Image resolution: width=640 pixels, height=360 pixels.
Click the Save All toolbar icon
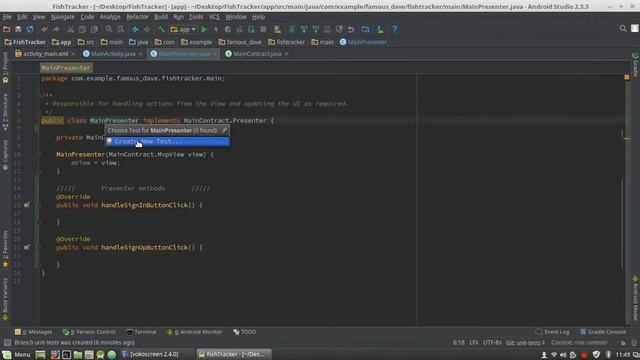pyautogui.click(x=18, y=29)
